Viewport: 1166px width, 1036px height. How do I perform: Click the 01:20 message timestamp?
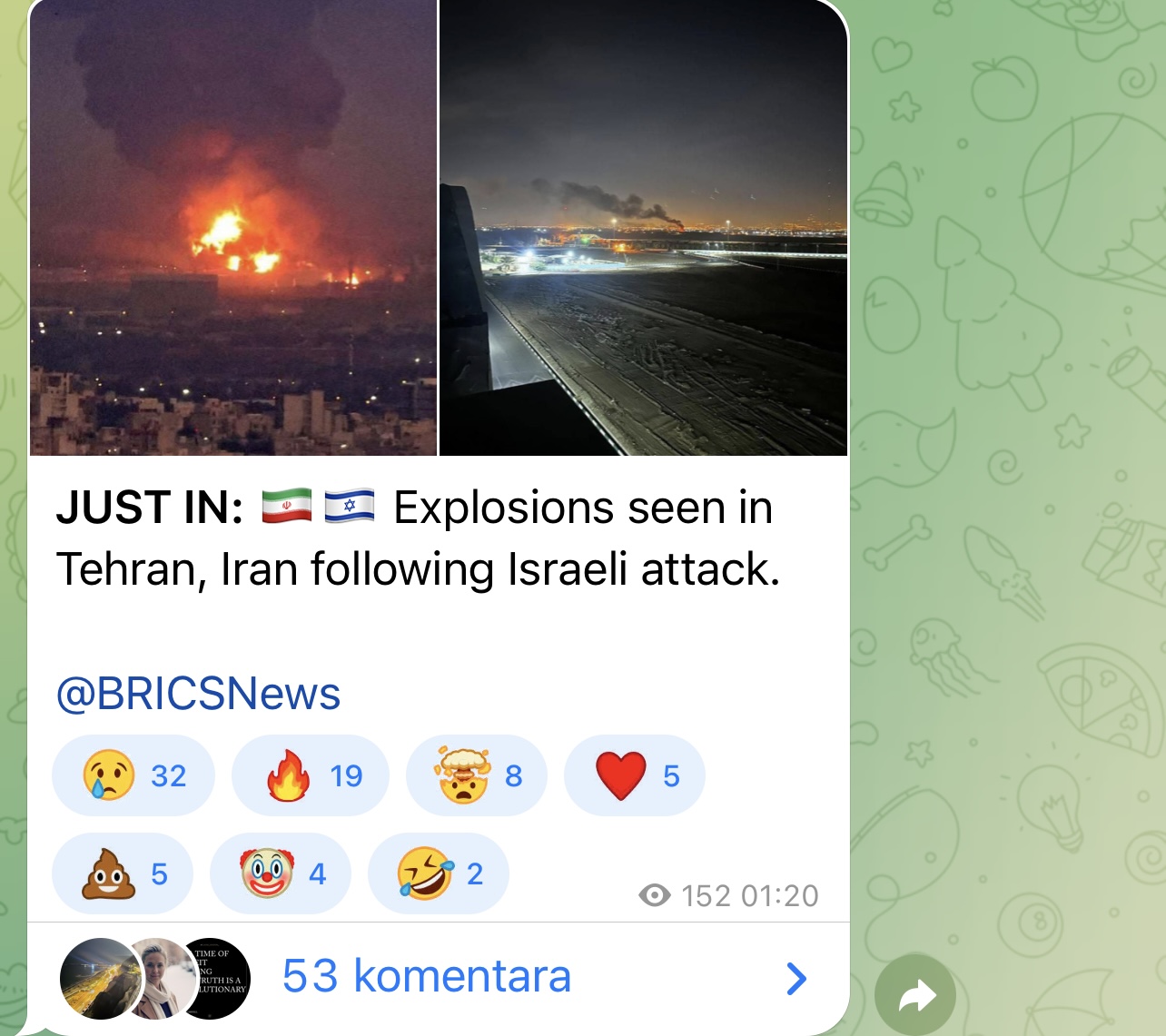780,896
